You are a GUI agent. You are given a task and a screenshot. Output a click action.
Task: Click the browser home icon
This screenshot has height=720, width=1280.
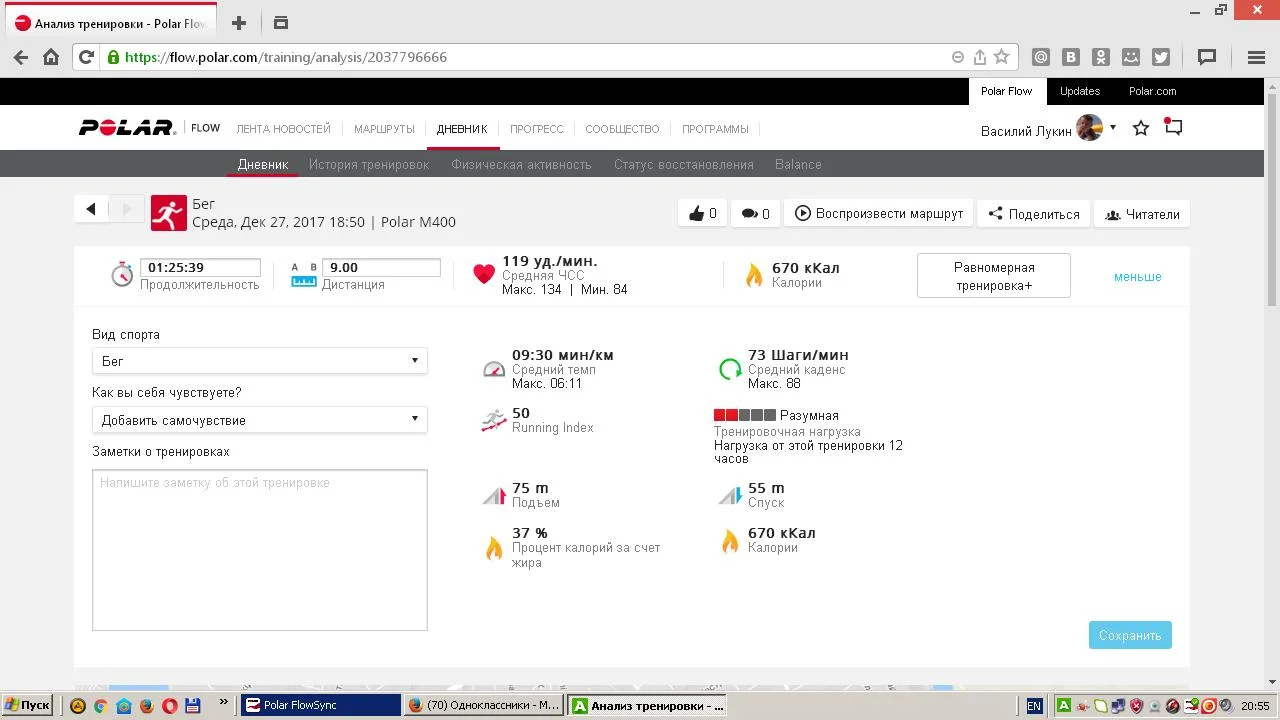click(x=51, y=57)
